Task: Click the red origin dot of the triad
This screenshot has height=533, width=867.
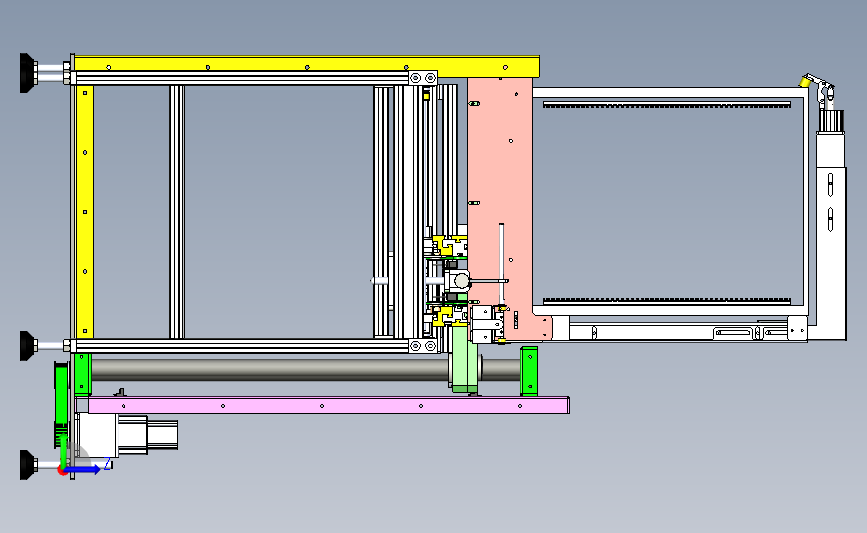Action: tap(62, 471)
